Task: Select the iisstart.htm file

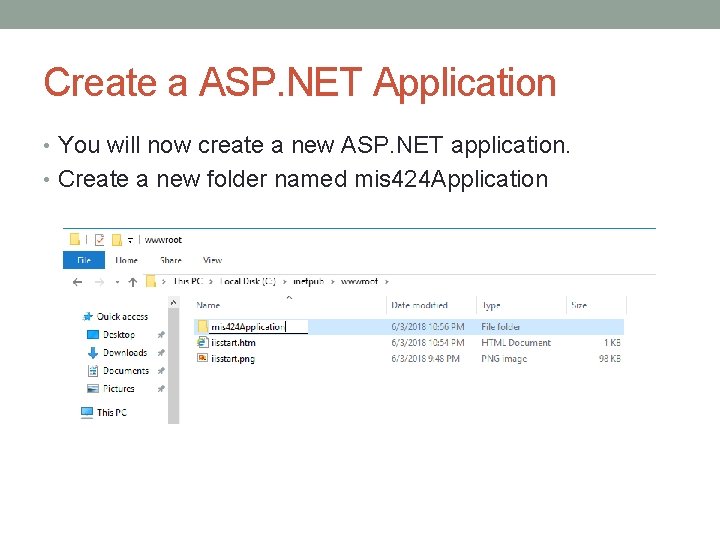Action: click(233, 343)
